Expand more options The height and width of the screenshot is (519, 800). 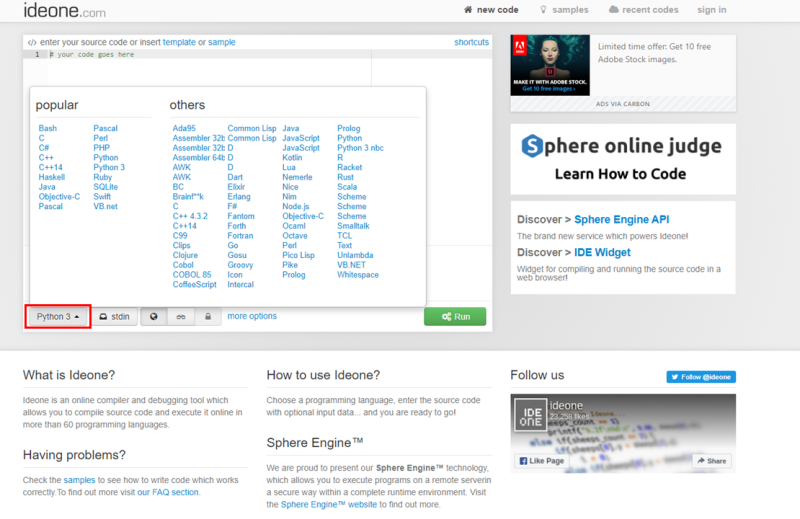[252, 316]
